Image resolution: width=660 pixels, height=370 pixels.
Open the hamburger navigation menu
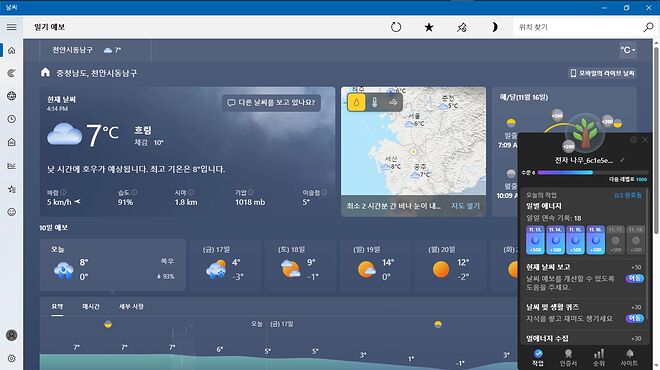coord(11,27)
